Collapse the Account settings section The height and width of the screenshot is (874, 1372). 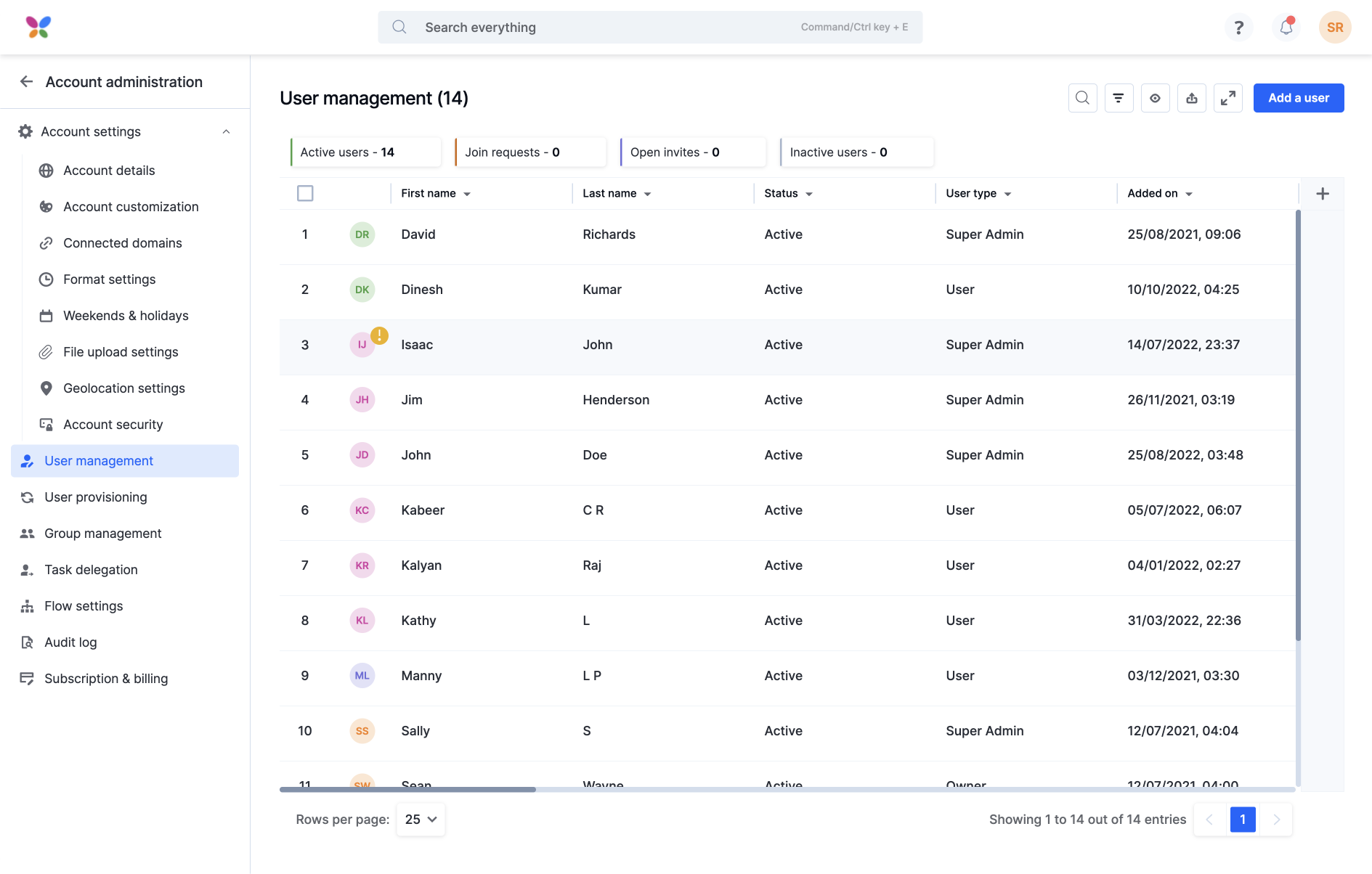point(226,131)
